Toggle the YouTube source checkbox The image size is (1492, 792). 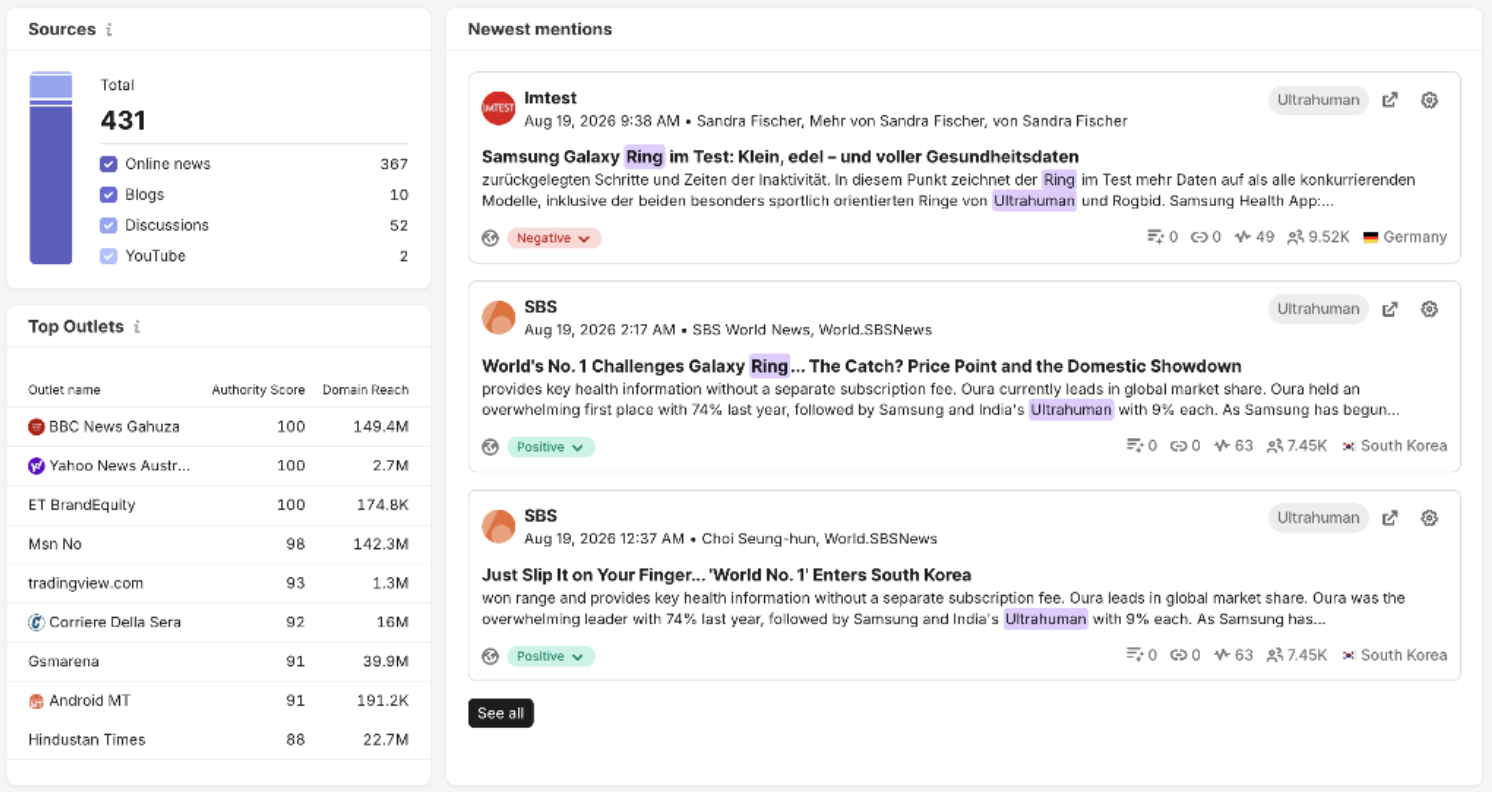pos(109,256)
